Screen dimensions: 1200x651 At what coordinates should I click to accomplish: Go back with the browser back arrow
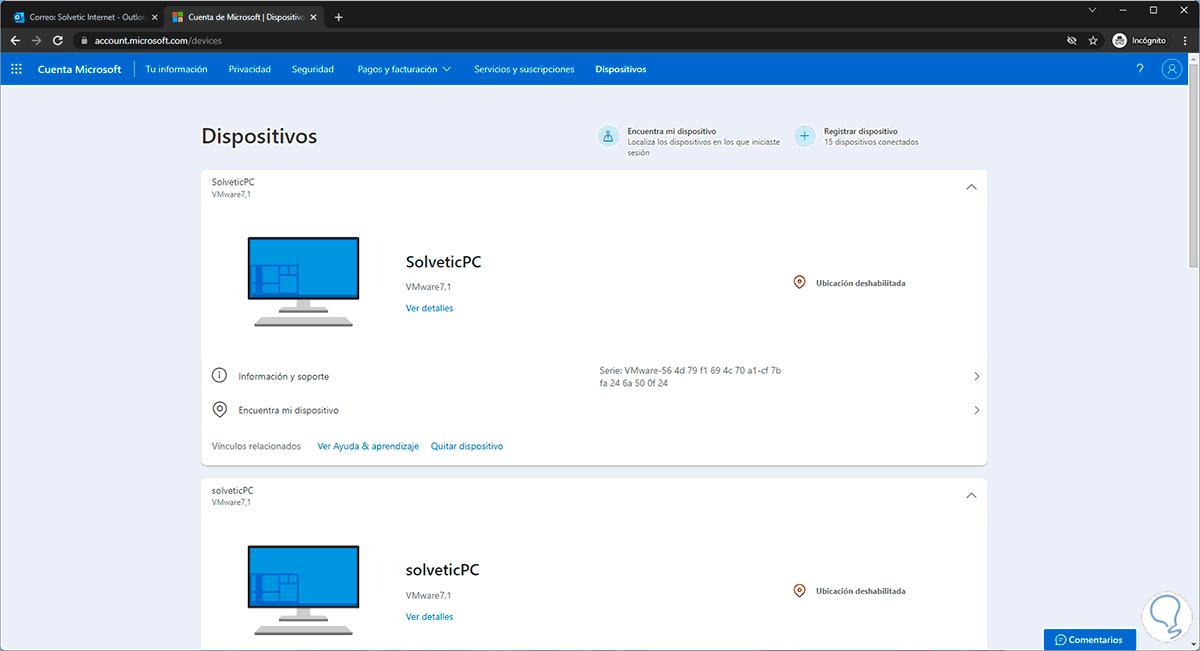15,40
